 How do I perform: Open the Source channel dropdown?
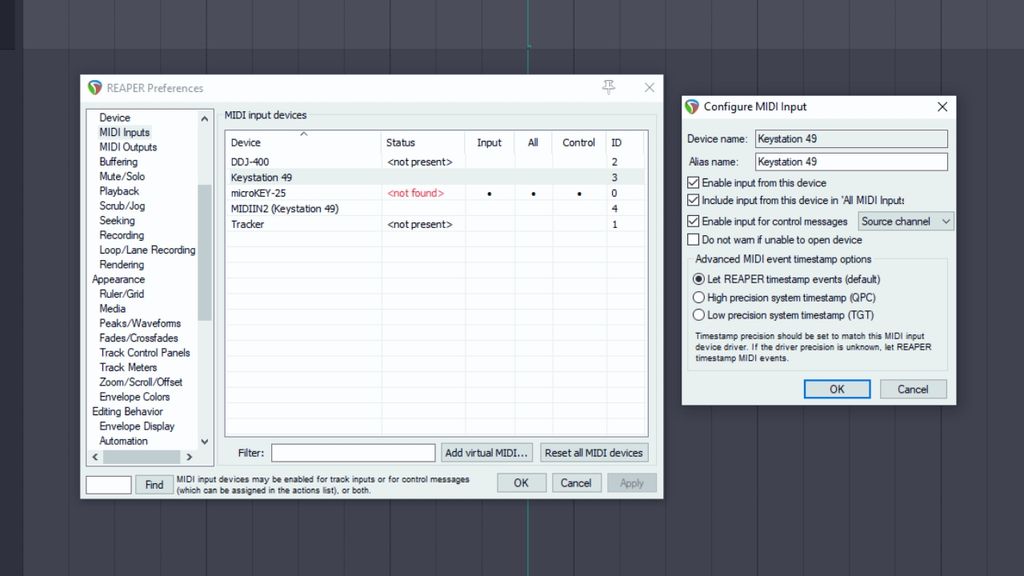(905, 221)
